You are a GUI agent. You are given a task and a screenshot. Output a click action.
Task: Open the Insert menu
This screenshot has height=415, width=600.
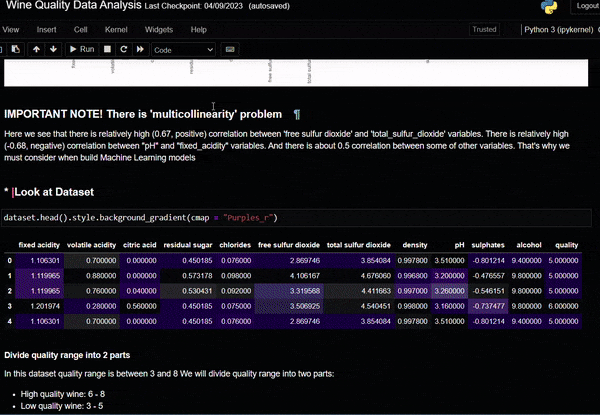(x=46, y=29)
